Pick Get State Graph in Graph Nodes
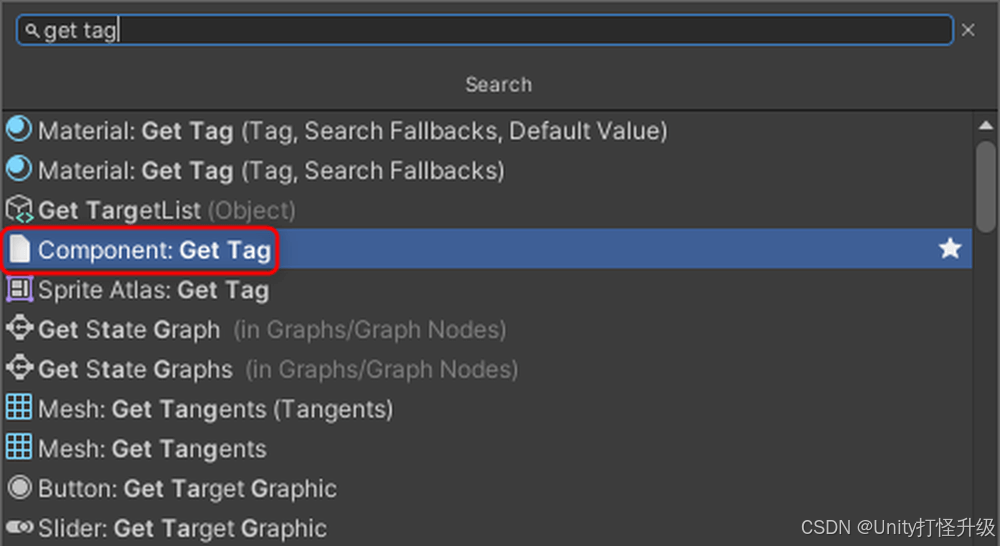Image resolution: width=1000 pixels, height=546 pixels. tap(129, 329)
